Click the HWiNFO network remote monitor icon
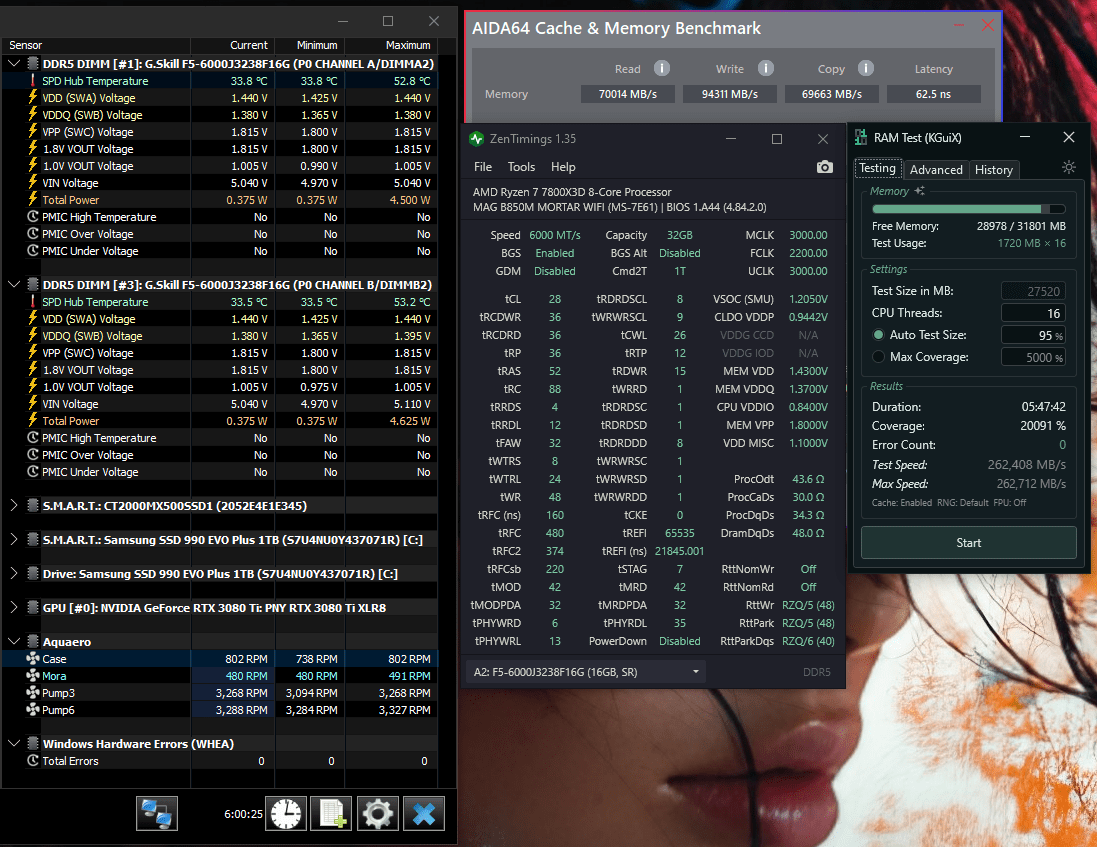The width and height of the screenshot is (1097, 847). [x=157, y=813]
